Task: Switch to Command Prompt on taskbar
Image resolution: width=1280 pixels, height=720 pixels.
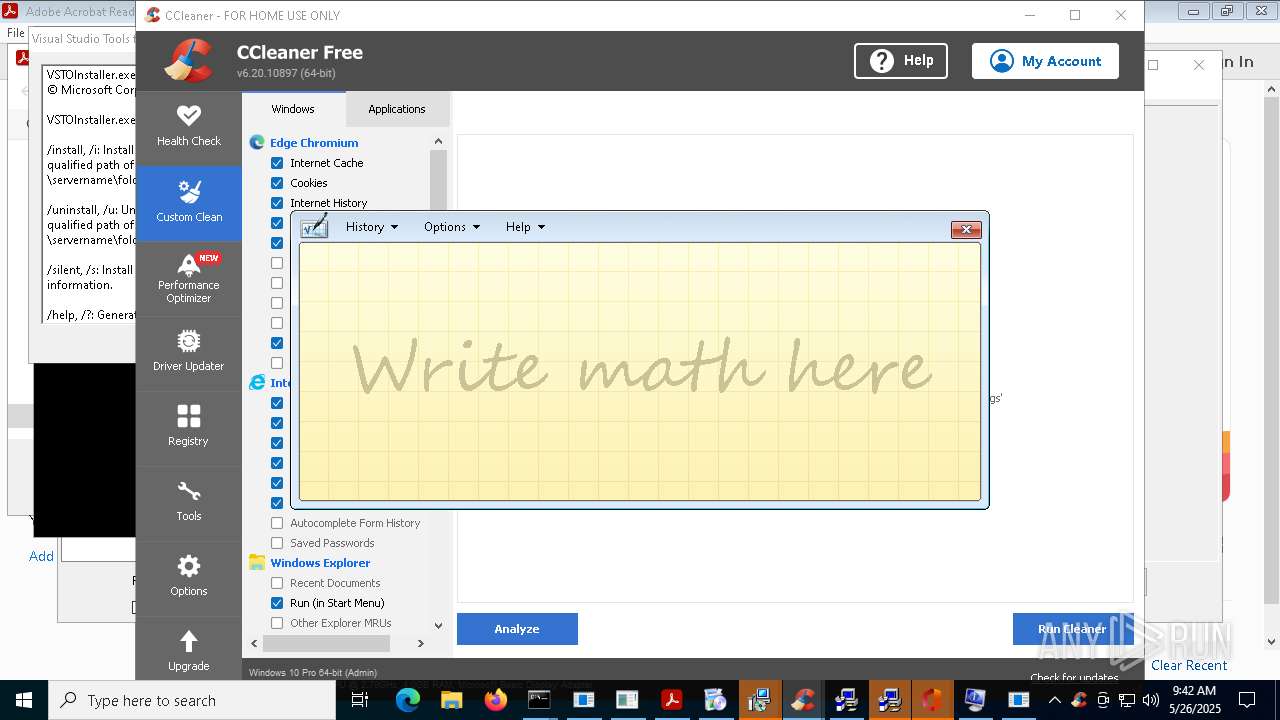Action: coord(539,700)
